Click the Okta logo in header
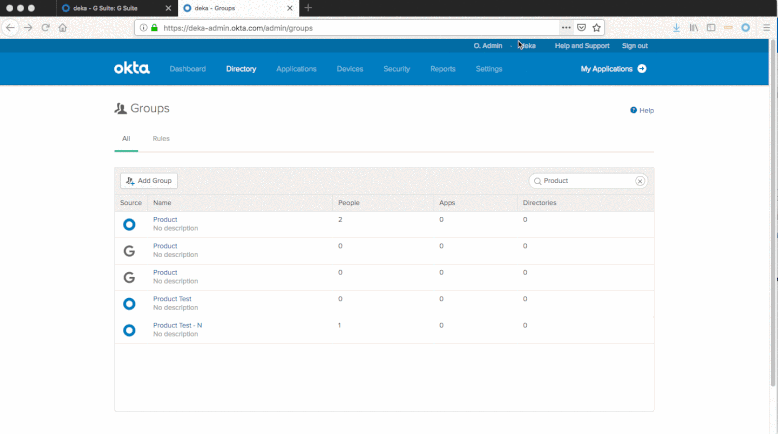Image resolution: width=778 pixels, height=434 pixels. pos(131,69)
